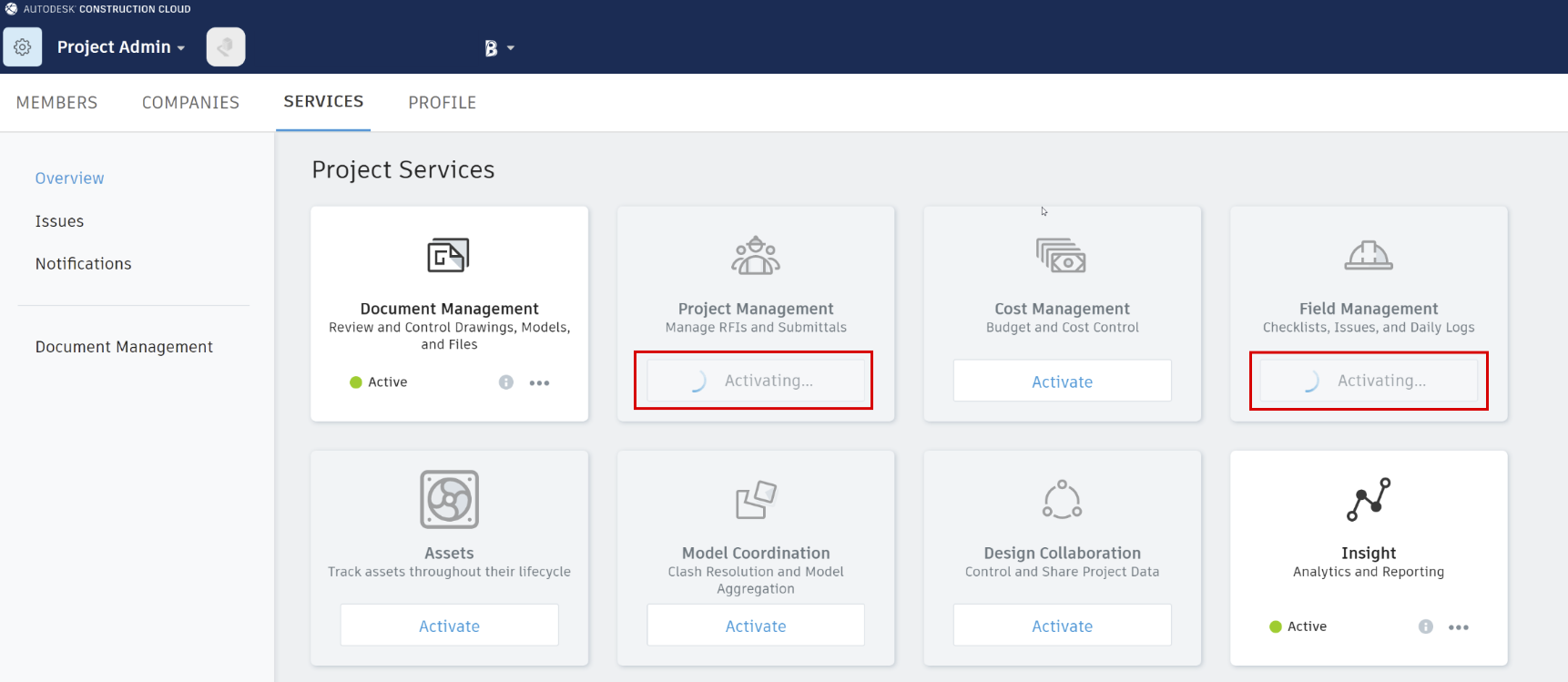Open Issues in the sidebar
This screenshot has height=682, width=1568.
click(x=59, y=221)
